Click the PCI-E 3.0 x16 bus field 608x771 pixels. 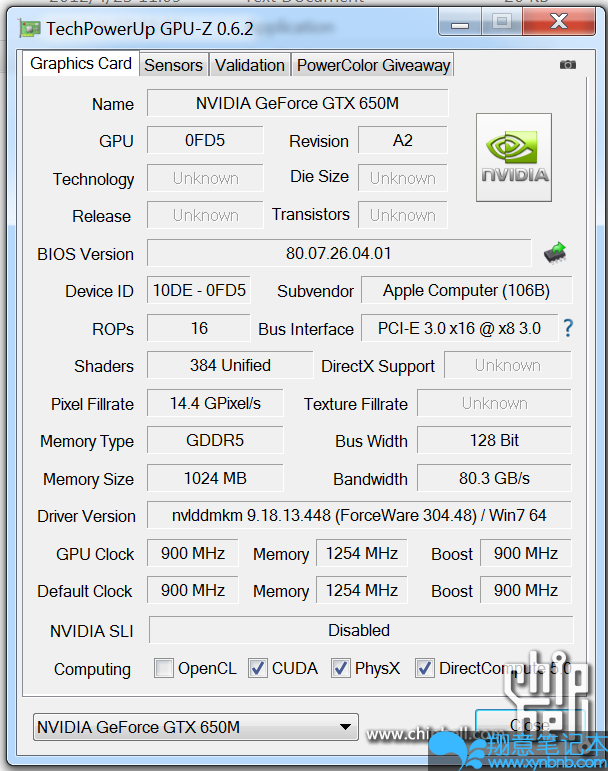point(460,328)
